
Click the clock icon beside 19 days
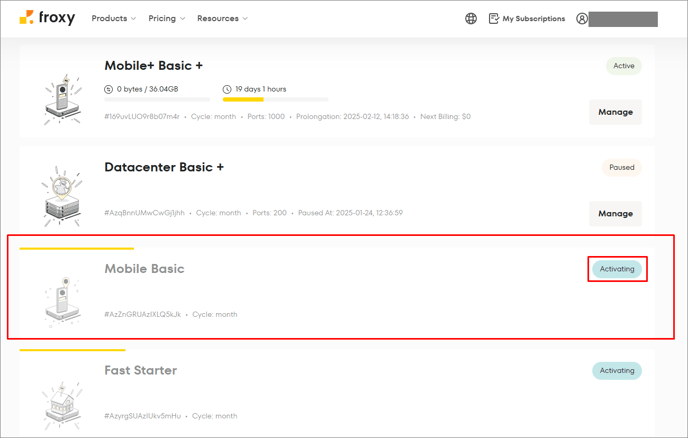point(227,89)
